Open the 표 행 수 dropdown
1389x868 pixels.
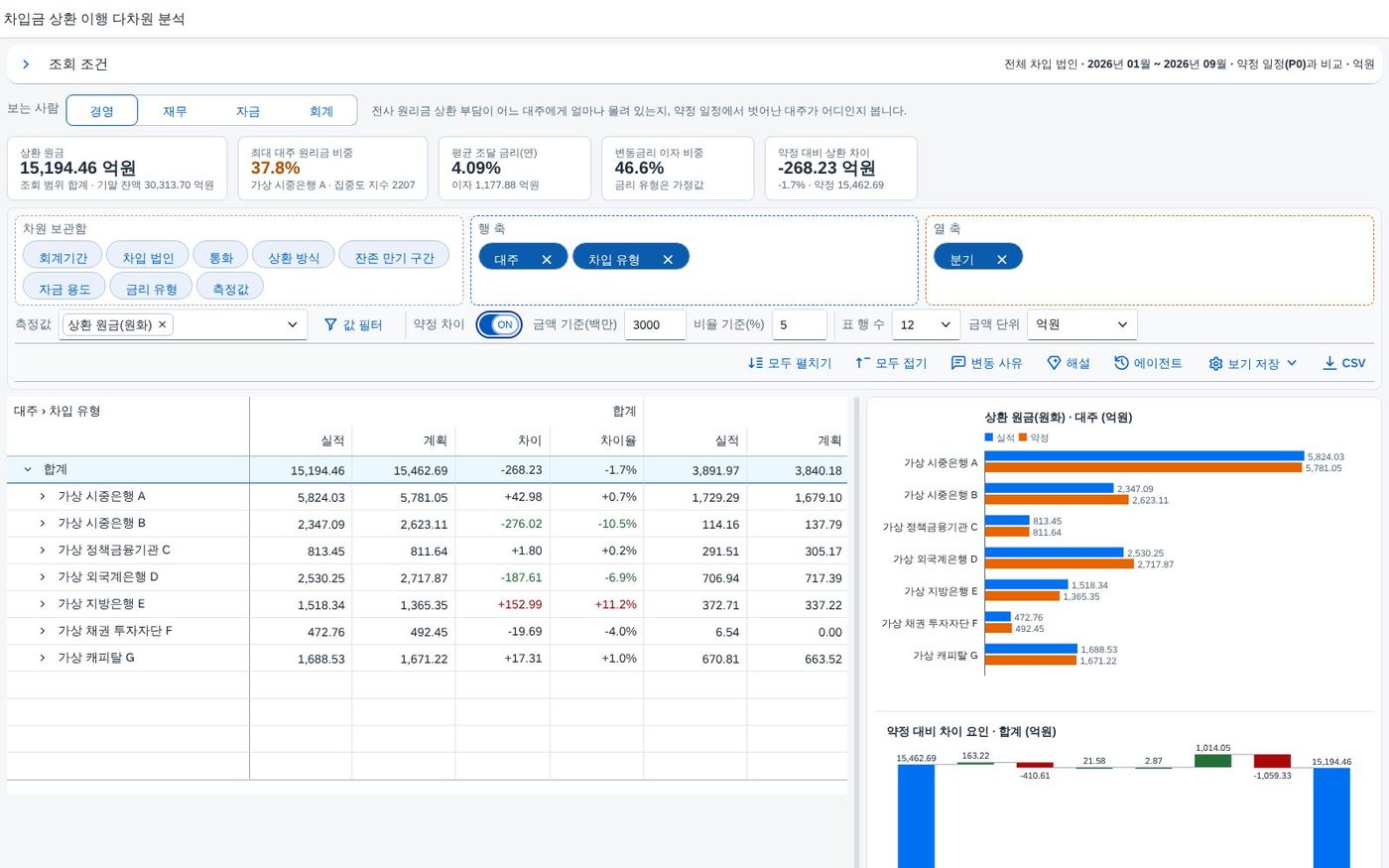coord(927,324)
